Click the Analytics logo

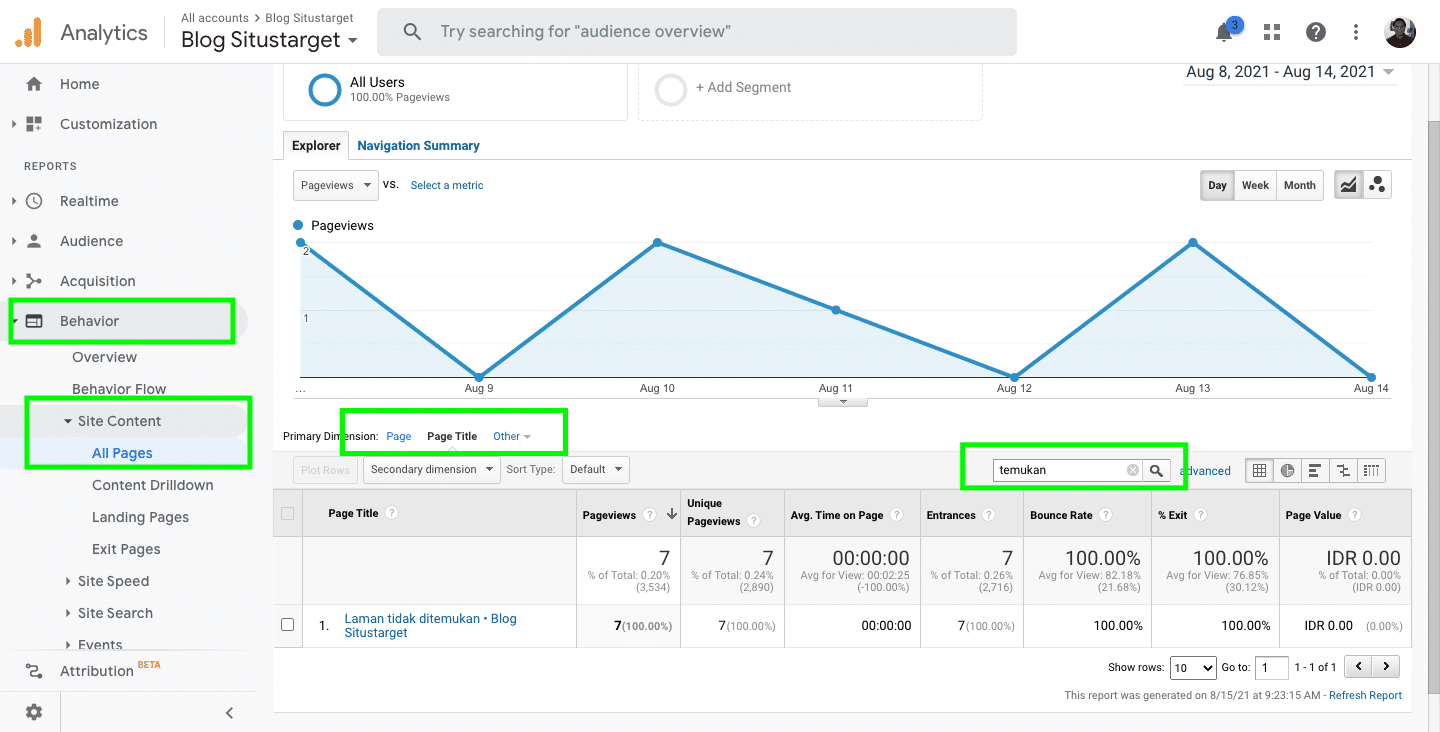pos(81,32)
